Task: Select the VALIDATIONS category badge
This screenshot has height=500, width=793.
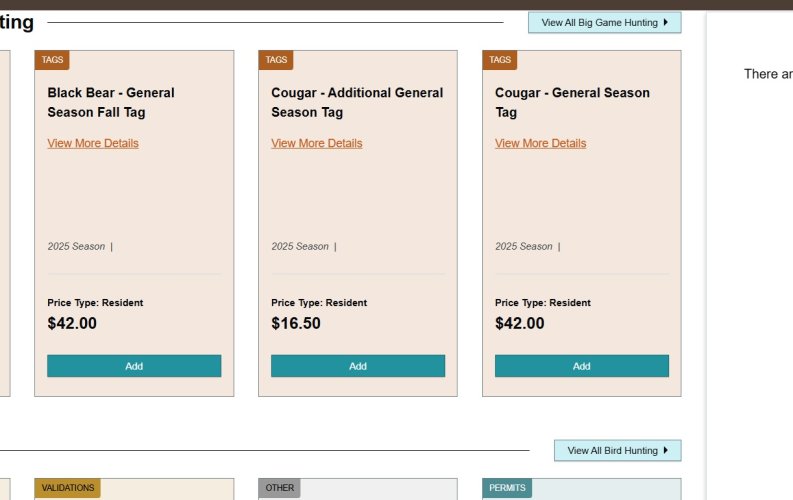Action: (x=68, y=488)
